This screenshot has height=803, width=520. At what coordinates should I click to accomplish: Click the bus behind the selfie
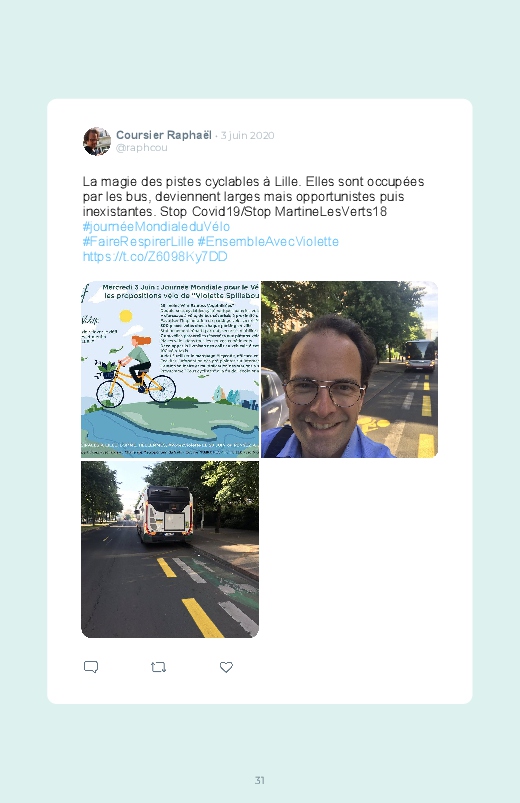coord(420,355)
